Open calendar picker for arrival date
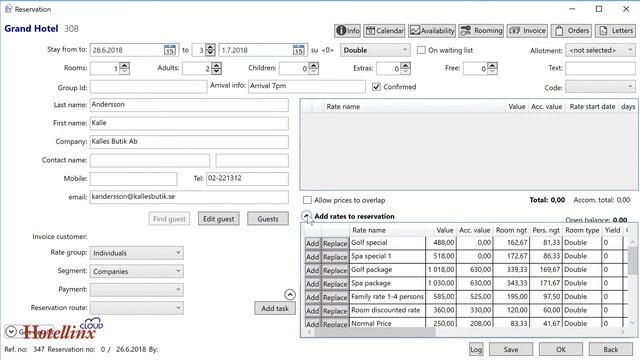 coord(170,50)
